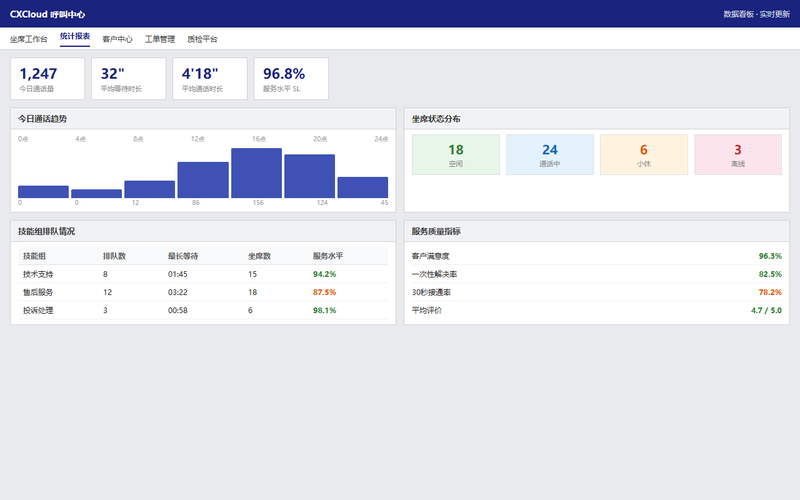Click the 01:45 wait time cell
This screenshot has height=500, width=800.
point(178,274)
